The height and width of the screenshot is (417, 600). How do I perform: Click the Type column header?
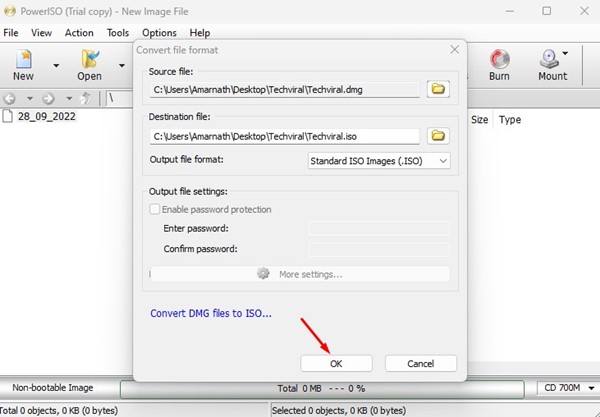click(510, 120)
